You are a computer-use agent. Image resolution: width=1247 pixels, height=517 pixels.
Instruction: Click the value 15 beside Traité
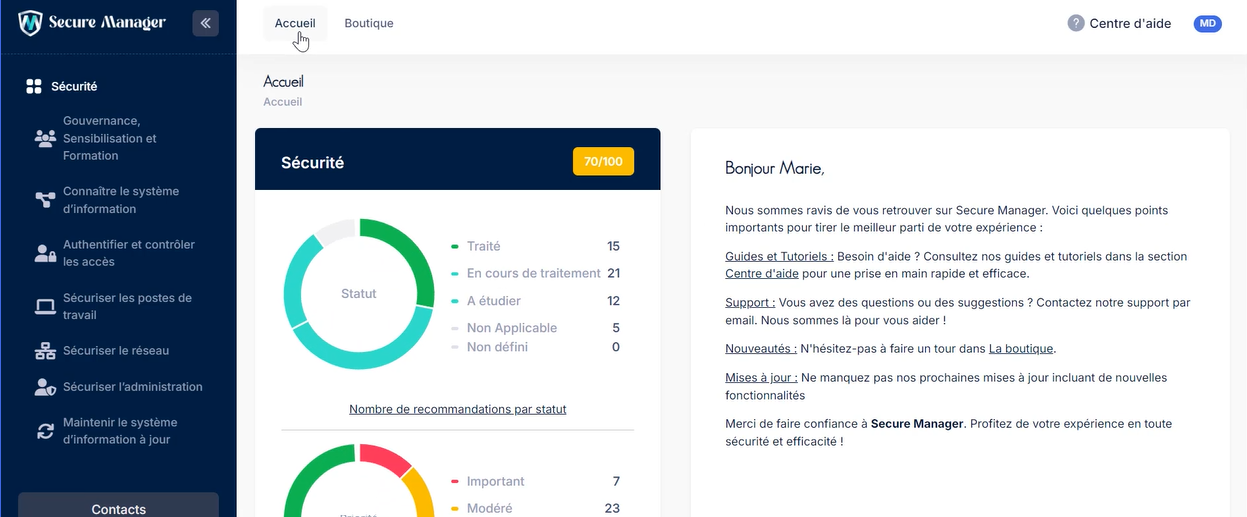614,246
